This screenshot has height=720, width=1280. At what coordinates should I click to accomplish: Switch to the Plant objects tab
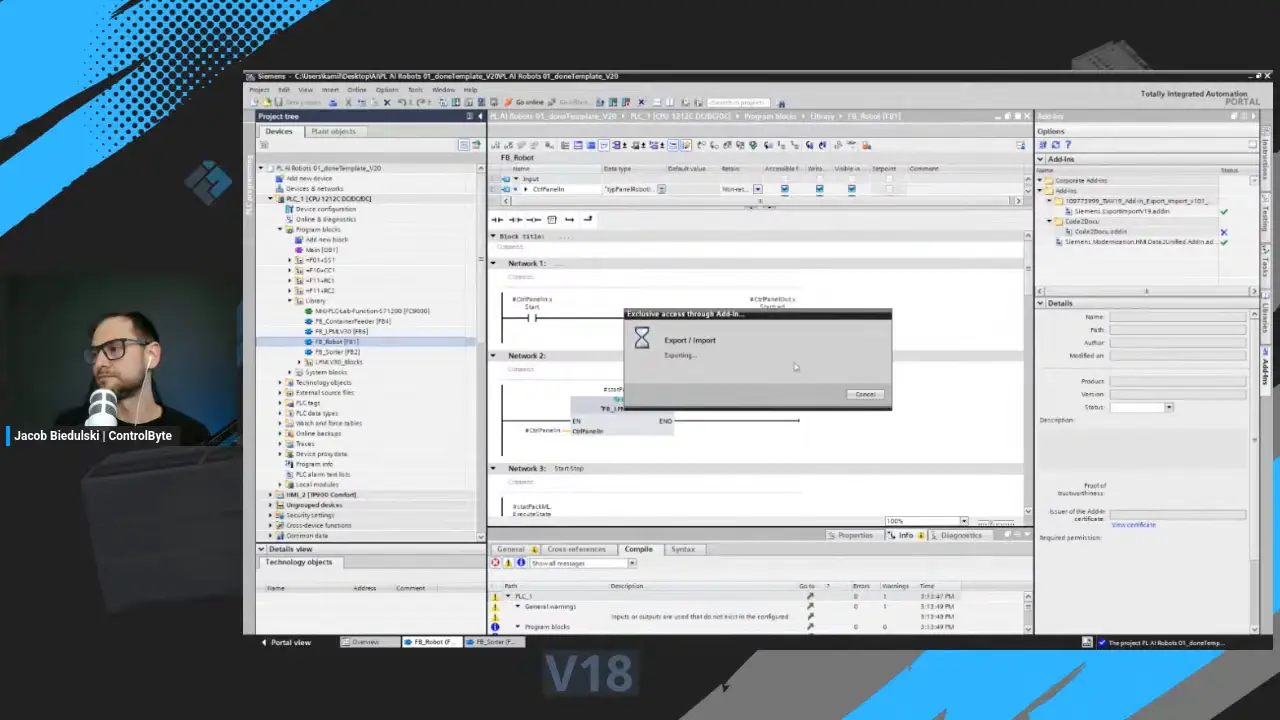click(333, 131)
